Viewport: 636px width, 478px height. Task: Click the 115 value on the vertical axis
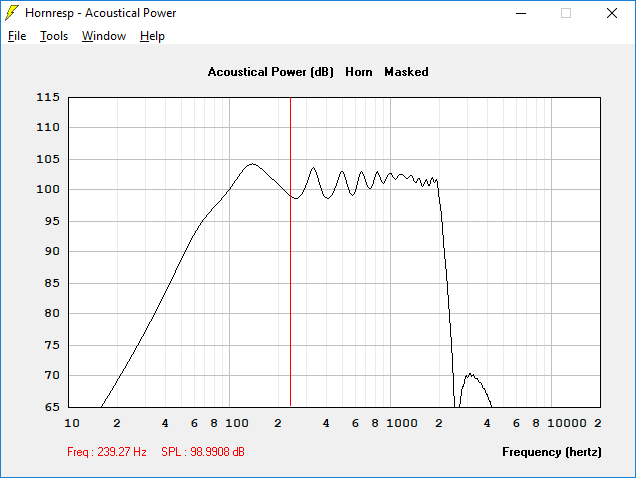(48, 97)
